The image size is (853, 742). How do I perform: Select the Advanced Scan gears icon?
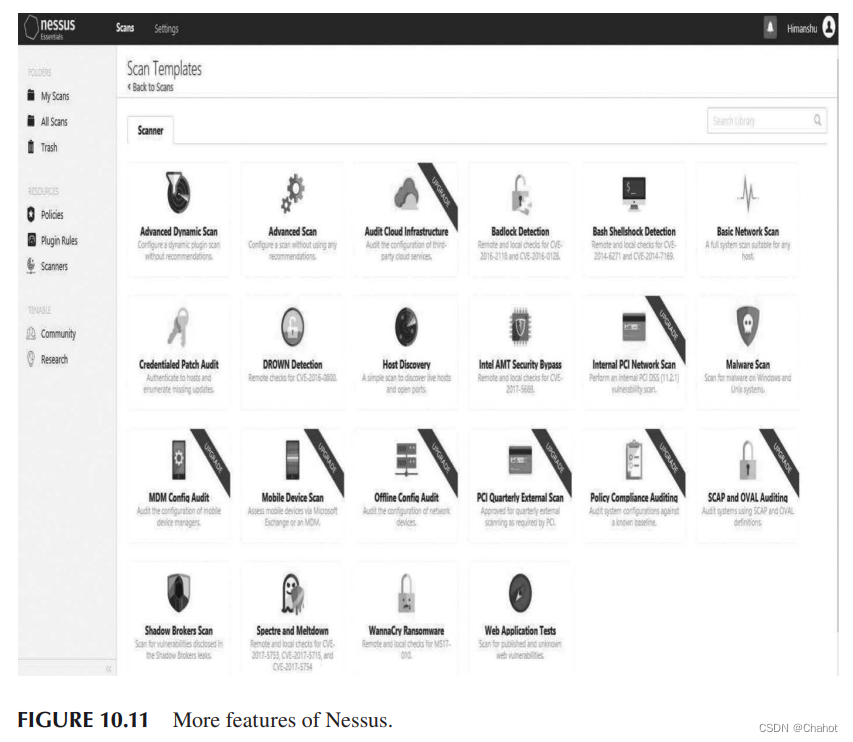point(293,193)
